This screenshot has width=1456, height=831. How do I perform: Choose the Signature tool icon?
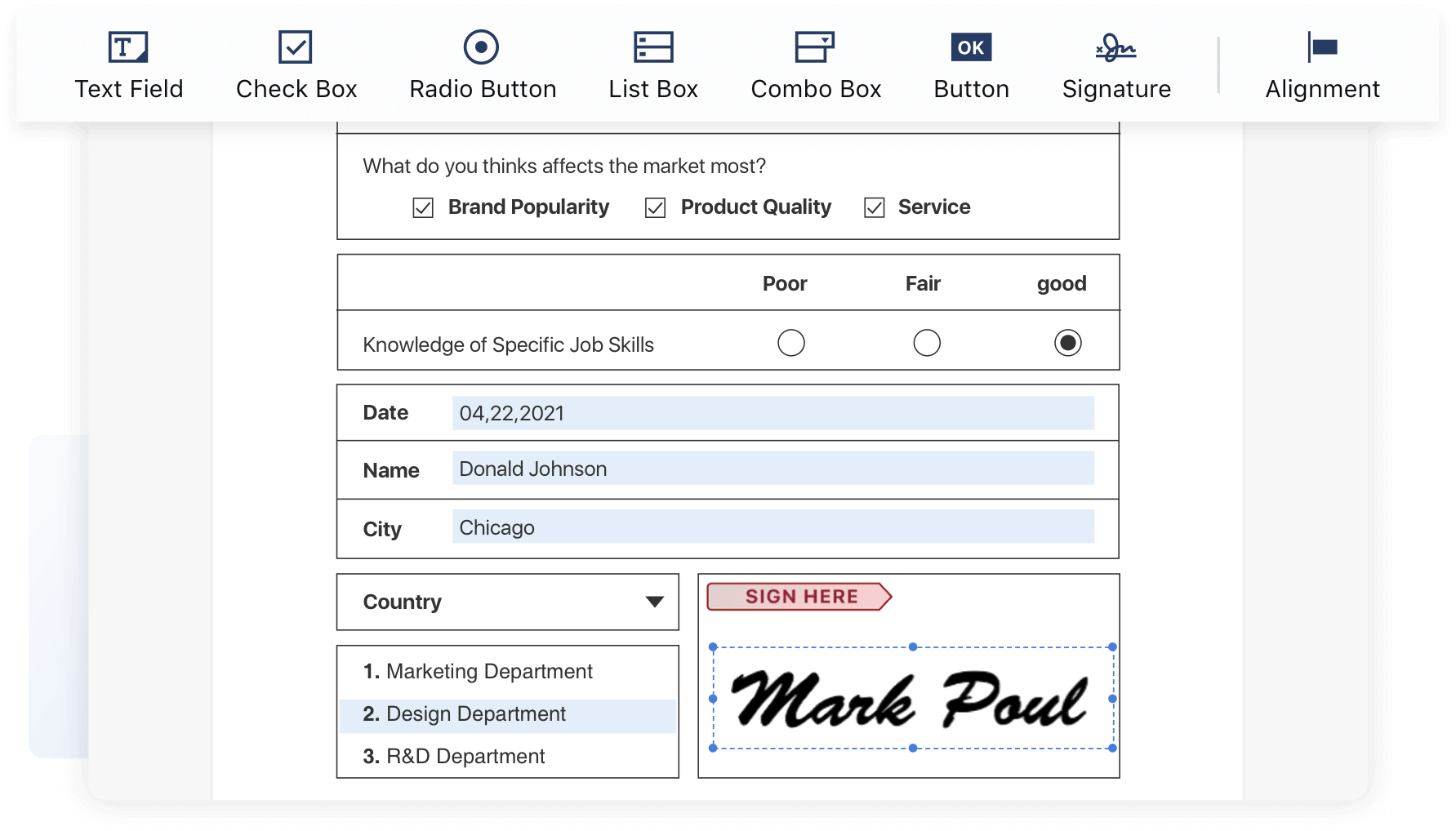1115,47
